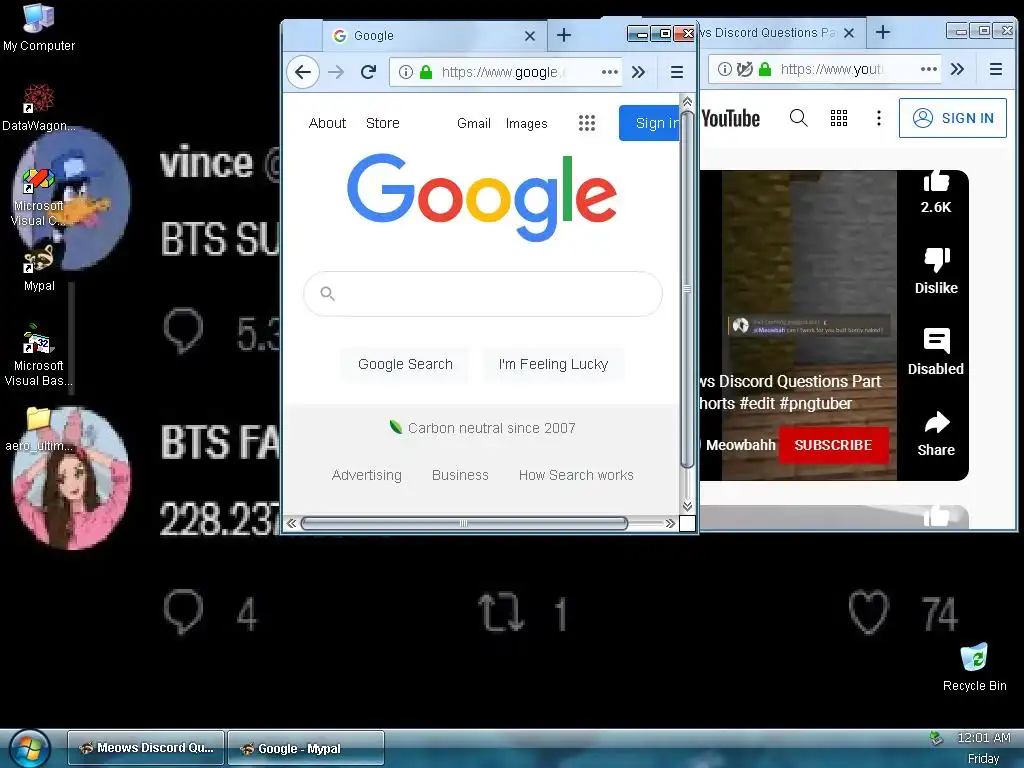This screenshot has height=768, width=1024.
Task: Open the hamburger menu in YouTube window
Action: (x=996, y=69)
